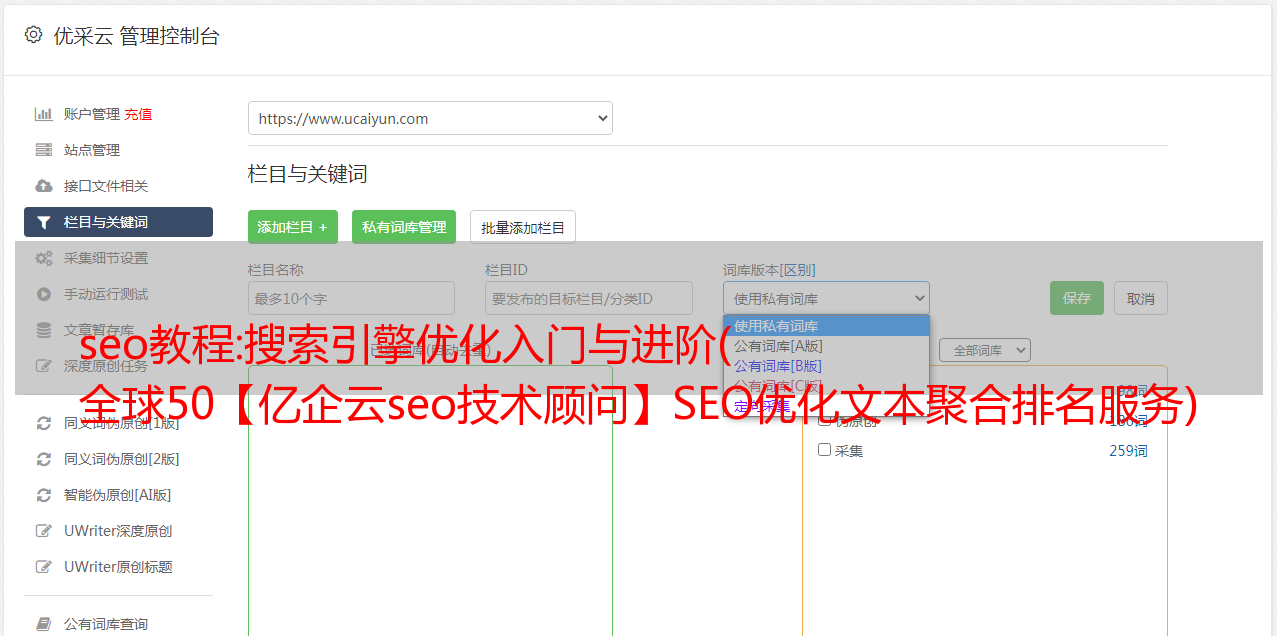
Task: Click the refresh icon for 同义词伪原创[1版]
Action: coord(44,423)
